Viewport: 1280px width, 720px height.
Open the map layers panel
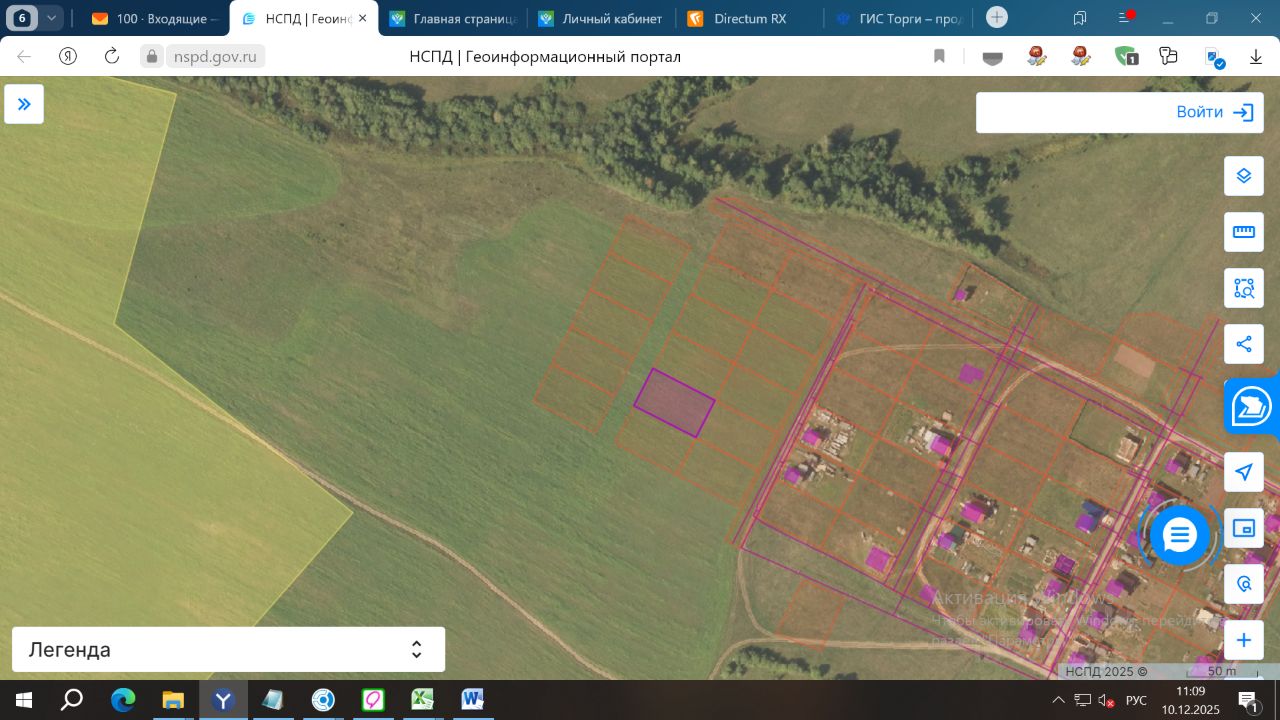click(1244, 176)
